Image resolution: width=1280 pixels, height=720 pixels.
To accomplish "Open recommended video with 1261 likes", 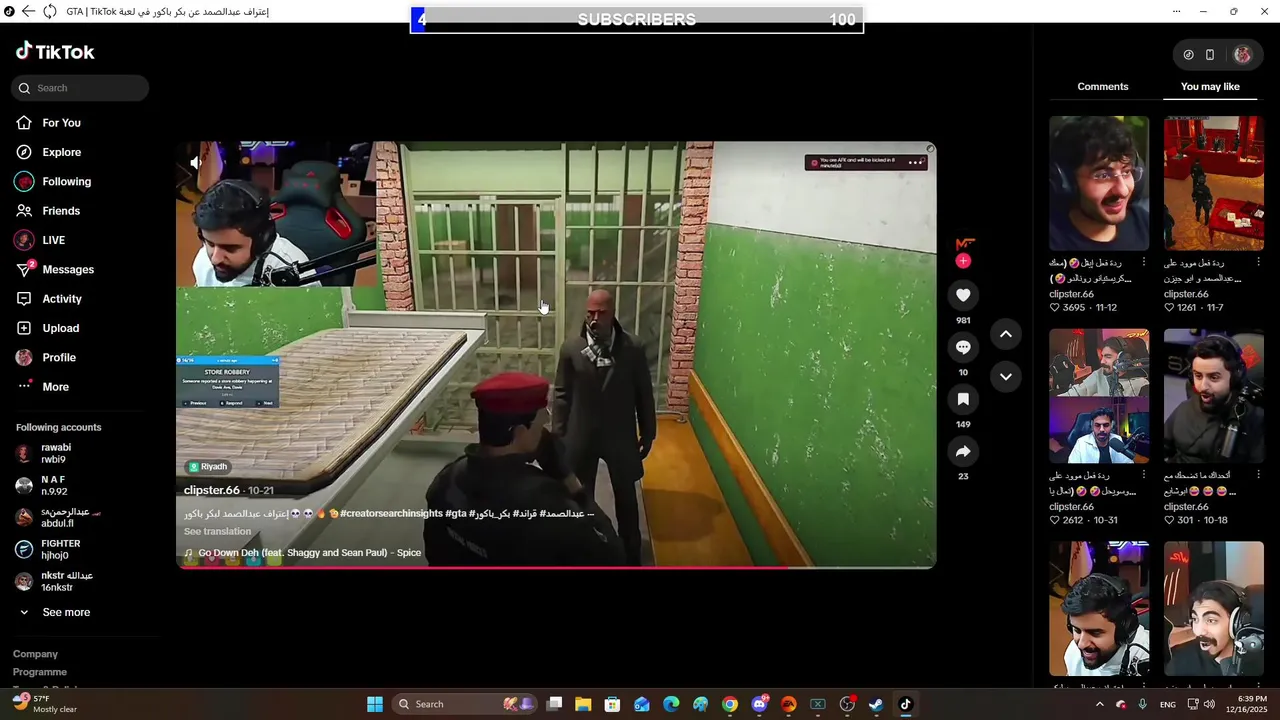I will tap(1214, 183).
